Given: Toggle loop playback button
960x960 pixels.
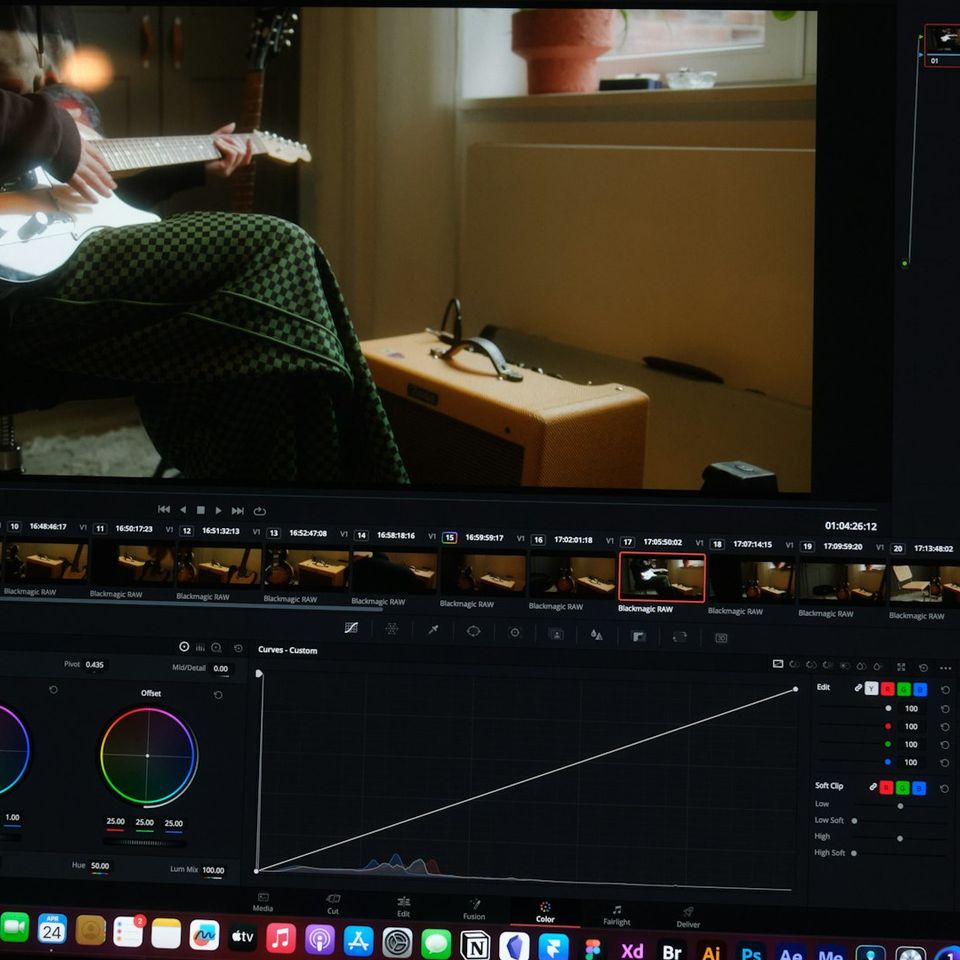Looking at the screenshot, I should coord(260,511).
